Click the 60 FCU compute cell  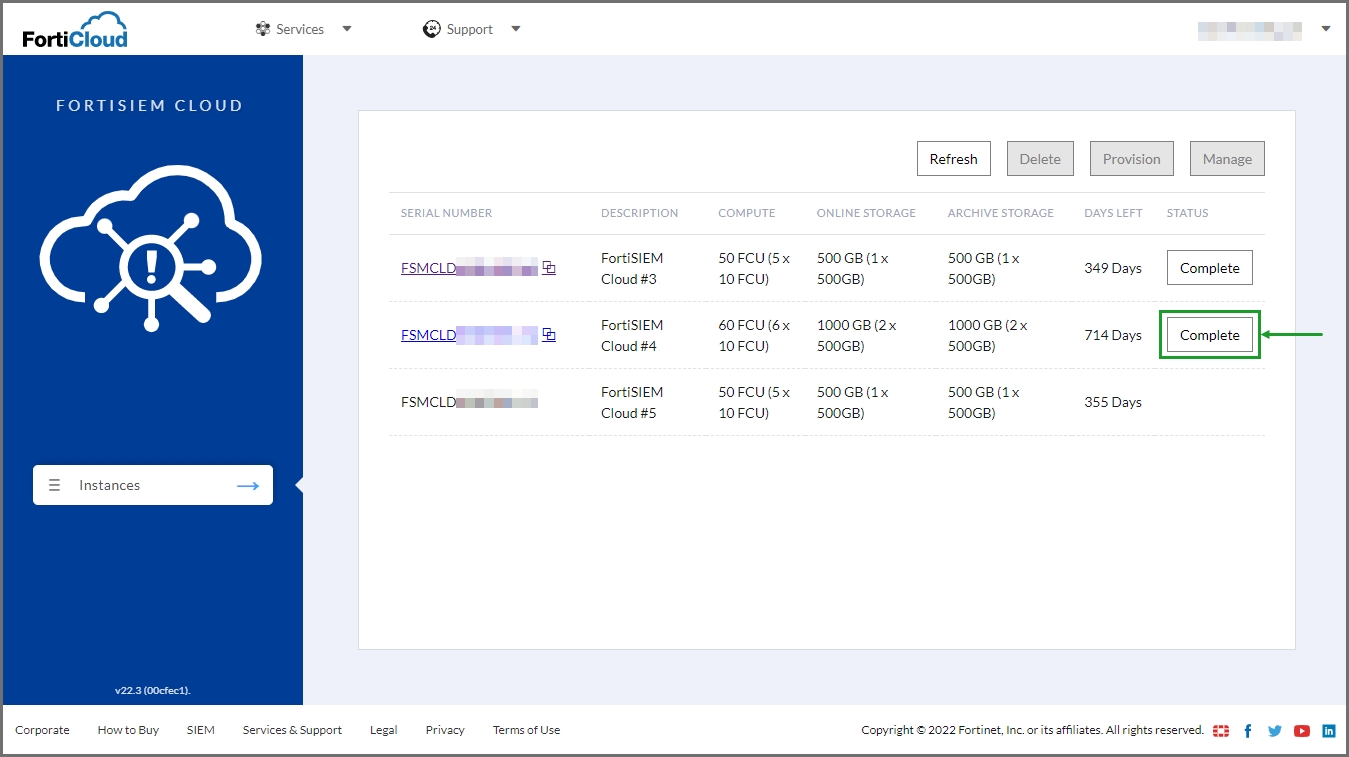(x=754, y=335)
